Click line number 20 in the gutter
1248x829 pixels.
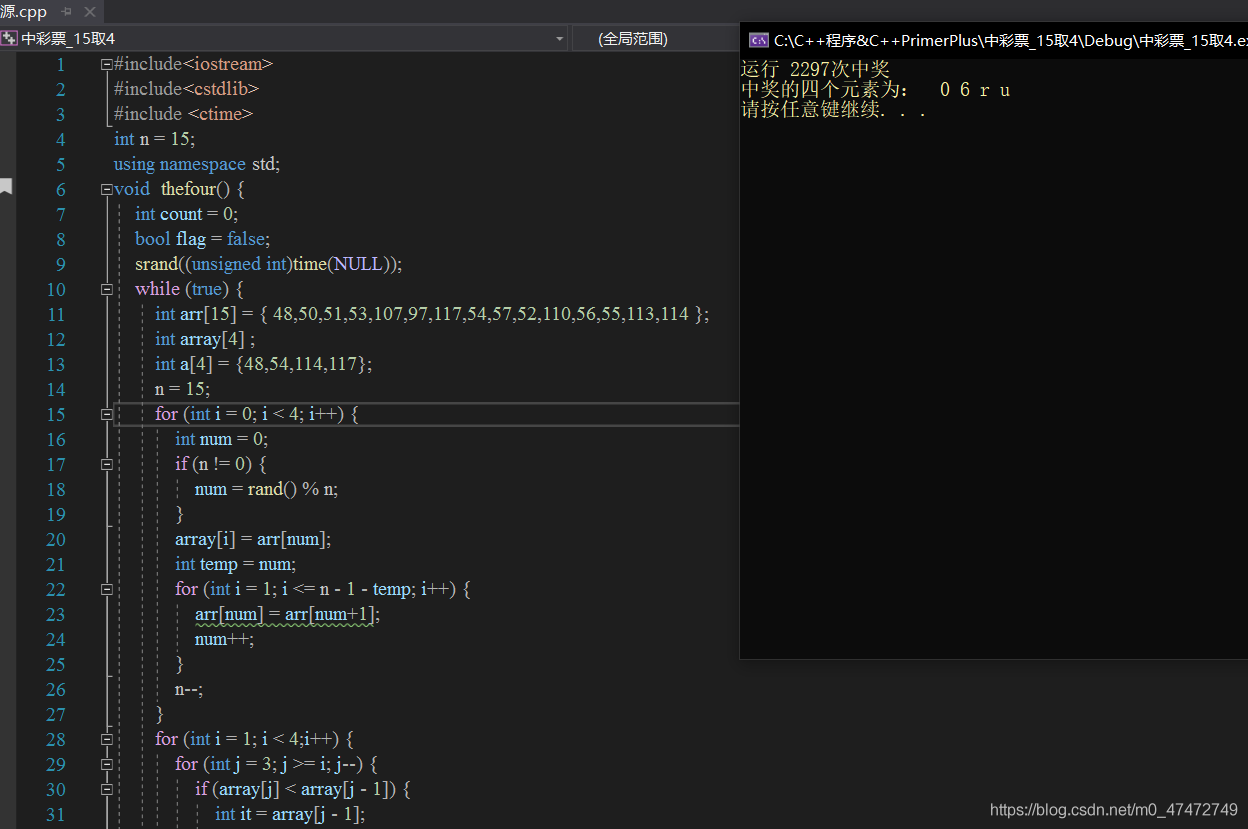[x=56, y=539]
